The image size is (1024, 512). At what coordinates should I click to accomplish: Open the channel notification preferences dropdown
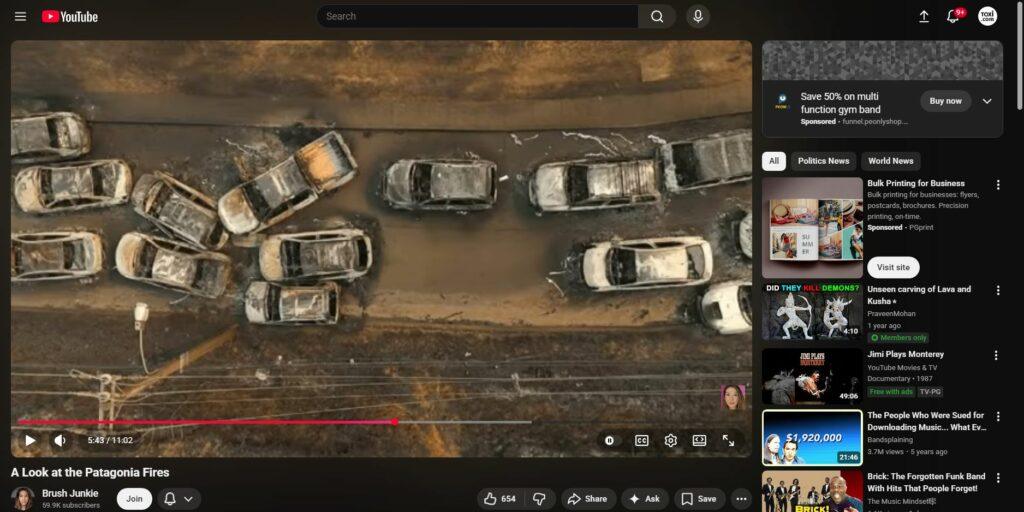click(x=178, y=499)
